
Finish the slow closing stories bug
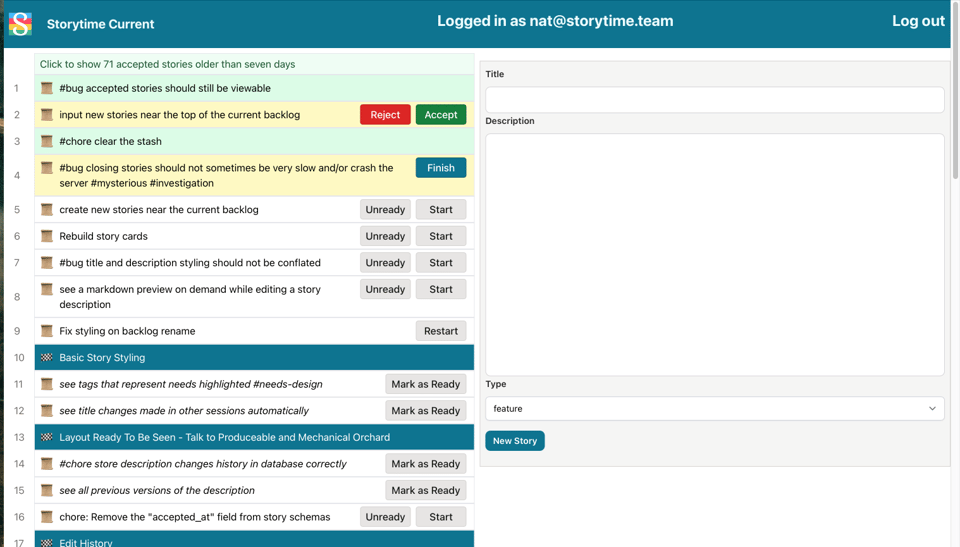[440, 168]
